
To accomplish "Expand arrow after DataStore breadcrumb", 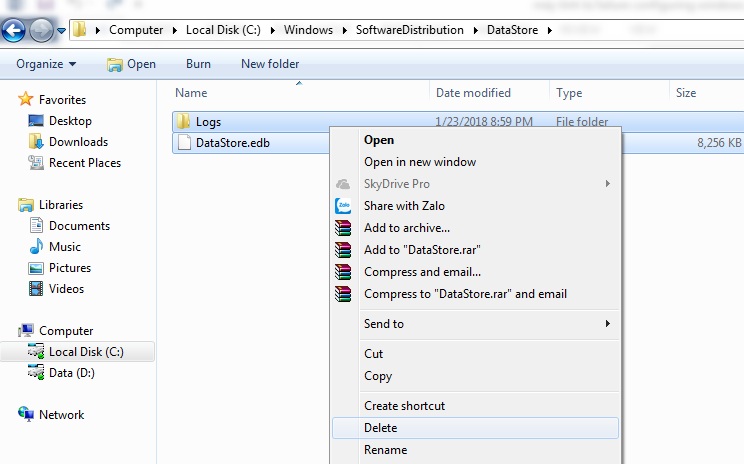I will pyautogui.click(x=549, y=30).
